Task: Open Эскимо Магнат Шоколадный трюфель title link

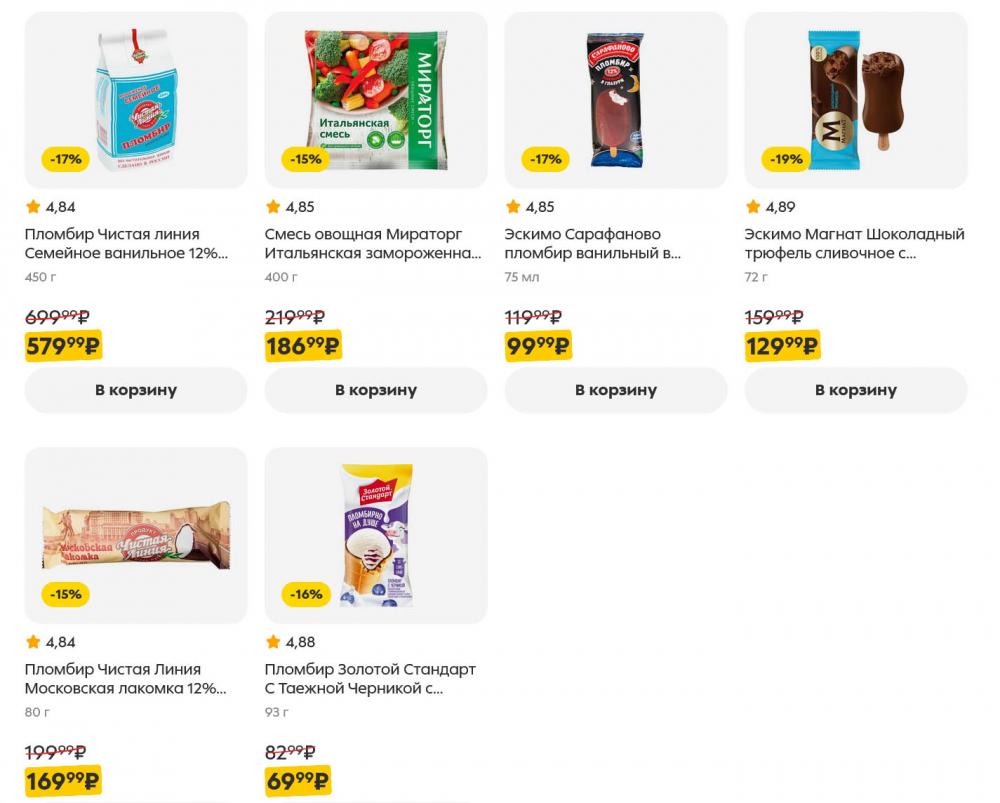Action: [x=854, y=244]
